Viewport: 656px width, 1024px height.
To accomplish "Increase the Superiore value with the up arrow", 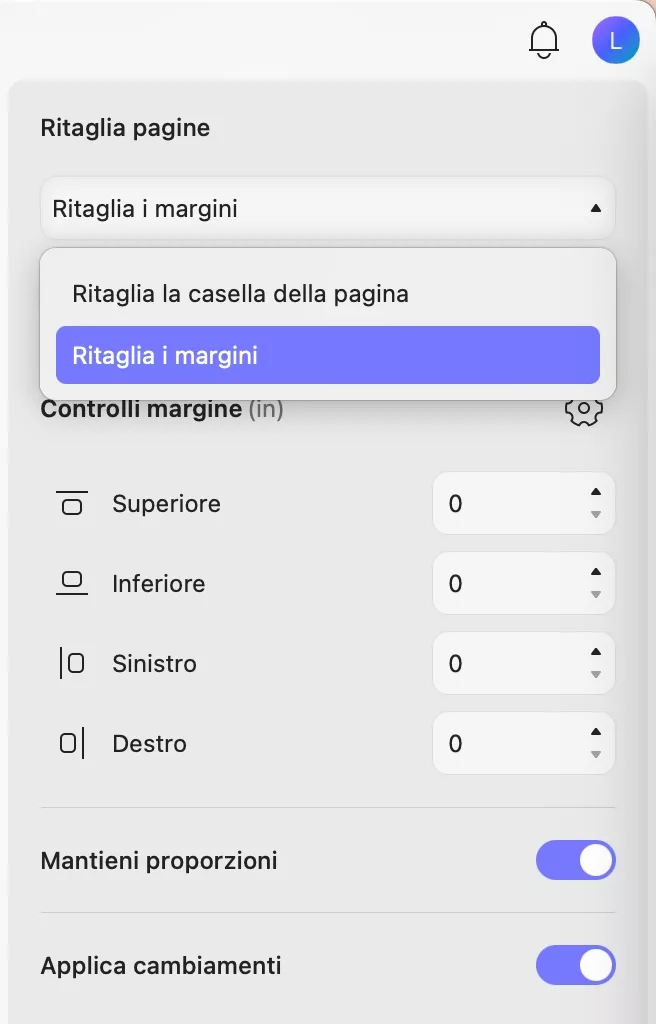I will [x=595, y=492].
